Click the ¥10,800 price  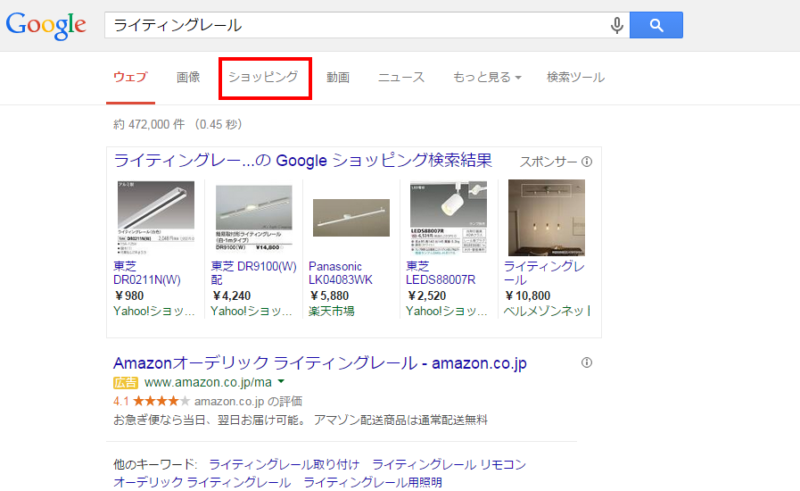coord(528,296)
